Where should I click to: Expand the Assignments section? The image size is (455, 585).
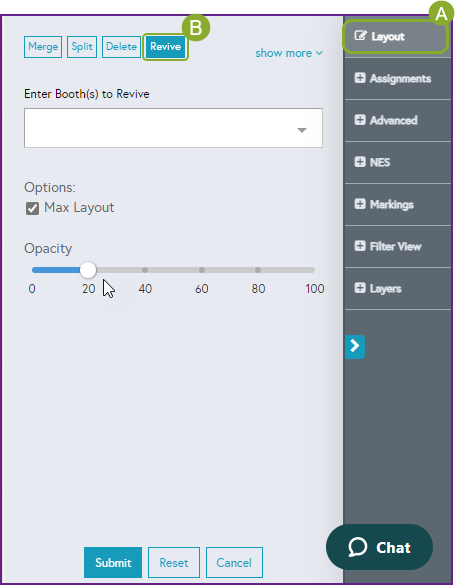(398, 79)
